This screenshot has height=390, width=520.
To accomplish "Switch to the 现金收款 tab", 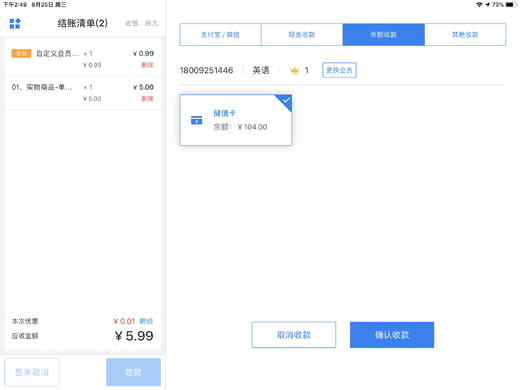I will click(302, 34).
